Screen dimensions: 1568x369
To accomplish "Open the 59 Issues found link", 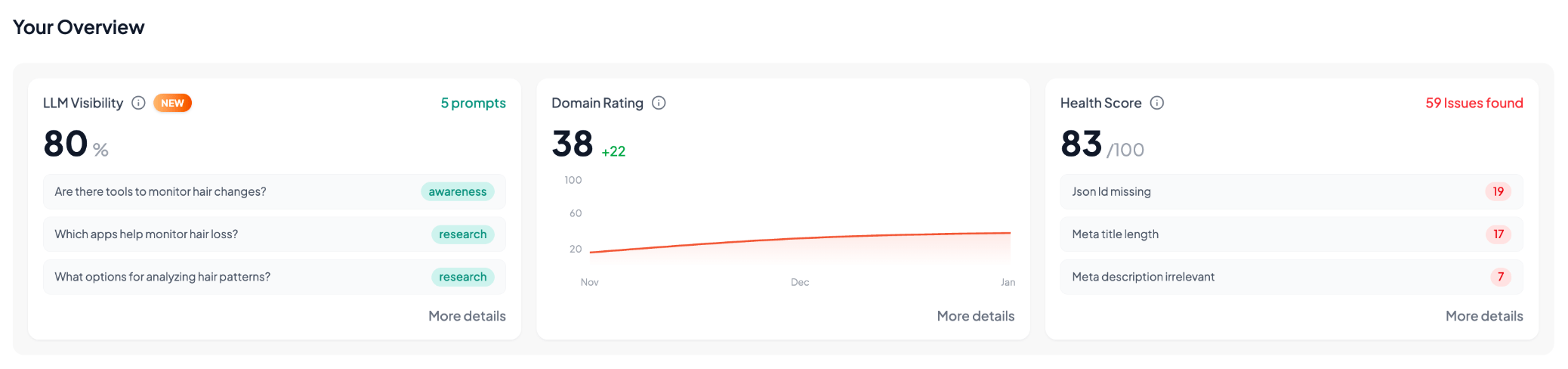I will pos(1474,103).
